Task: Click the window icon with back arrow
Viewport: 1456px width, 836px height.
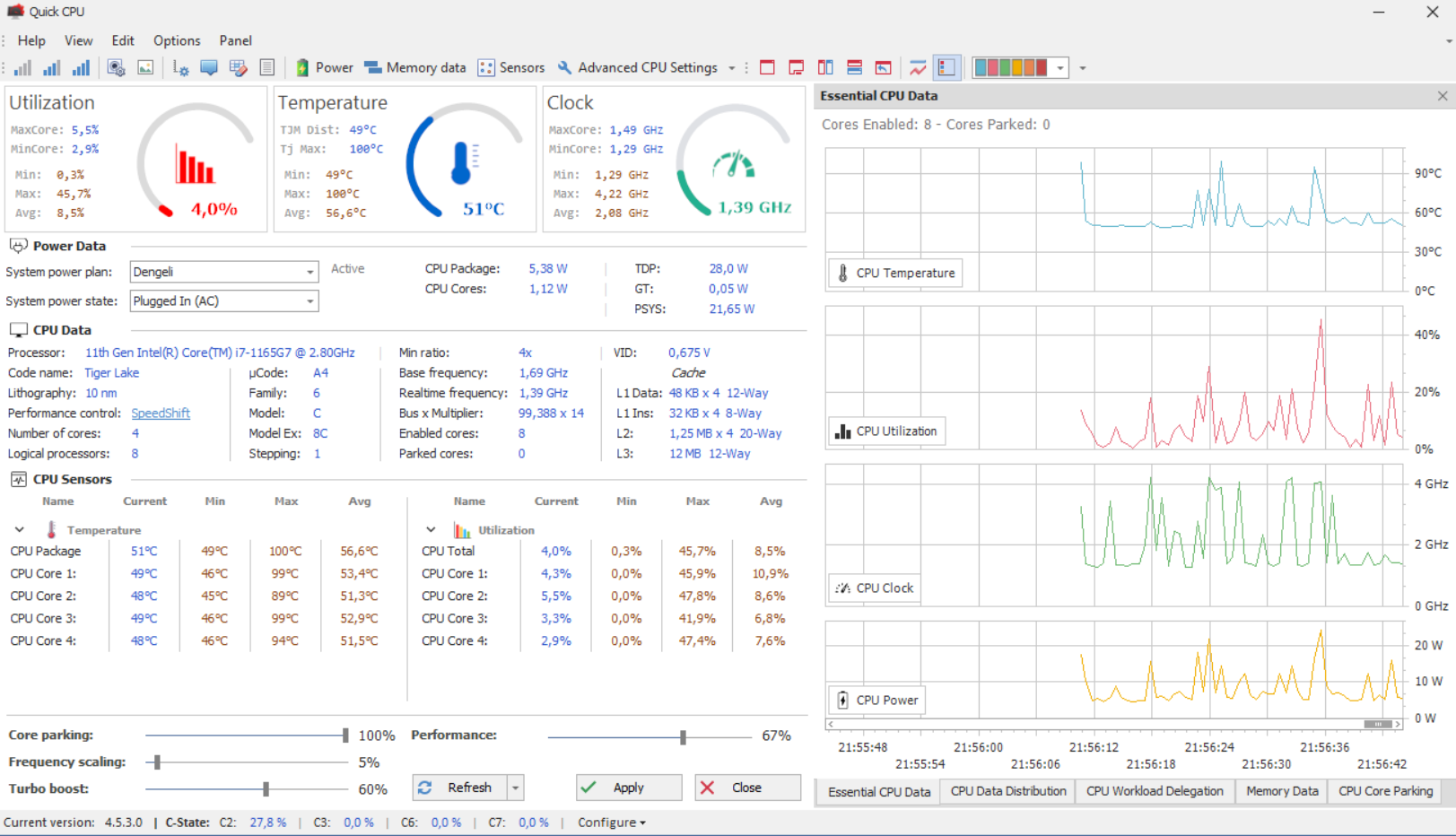Action: point(884,68)
